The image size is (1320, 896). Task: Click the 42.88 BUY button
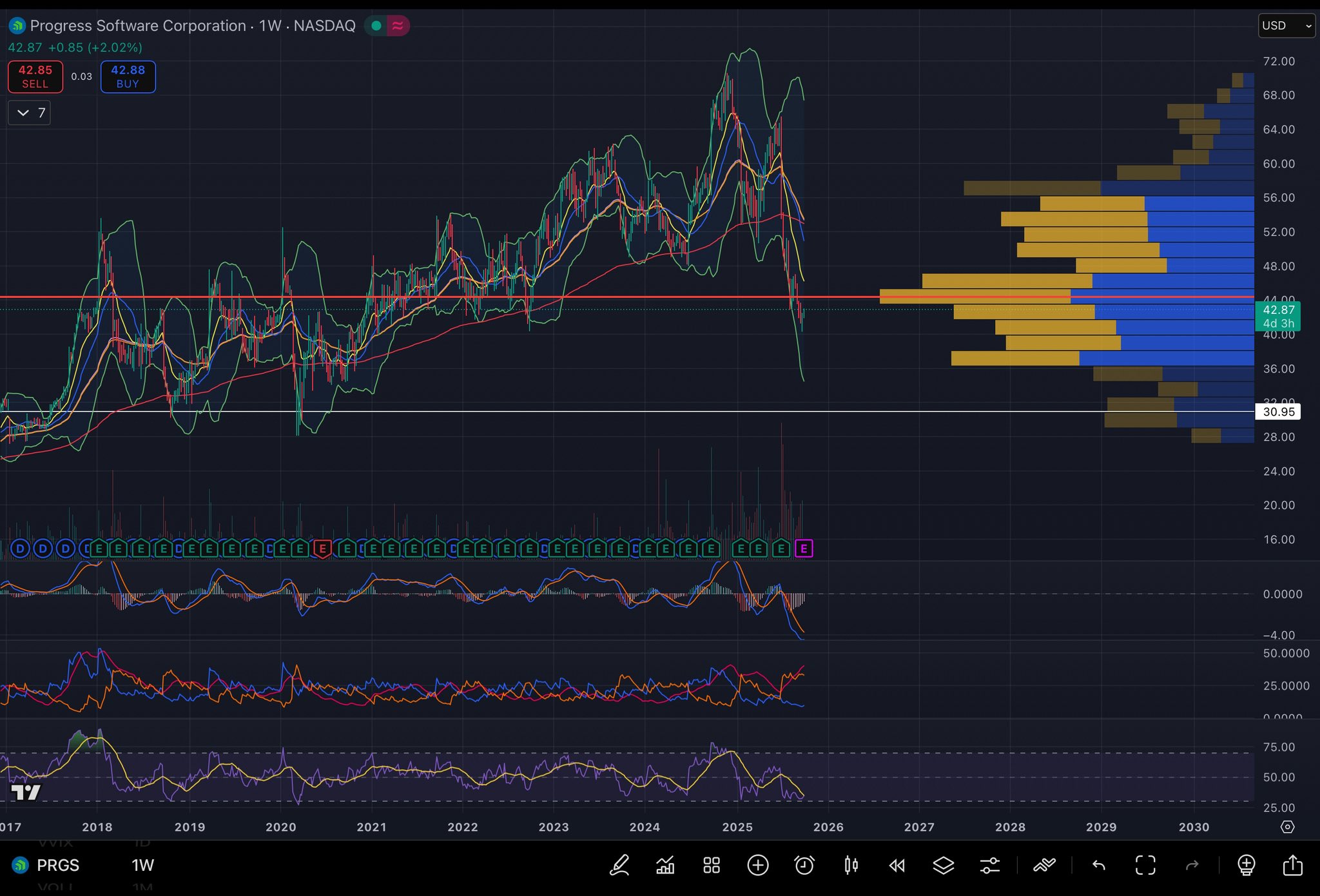128,77
